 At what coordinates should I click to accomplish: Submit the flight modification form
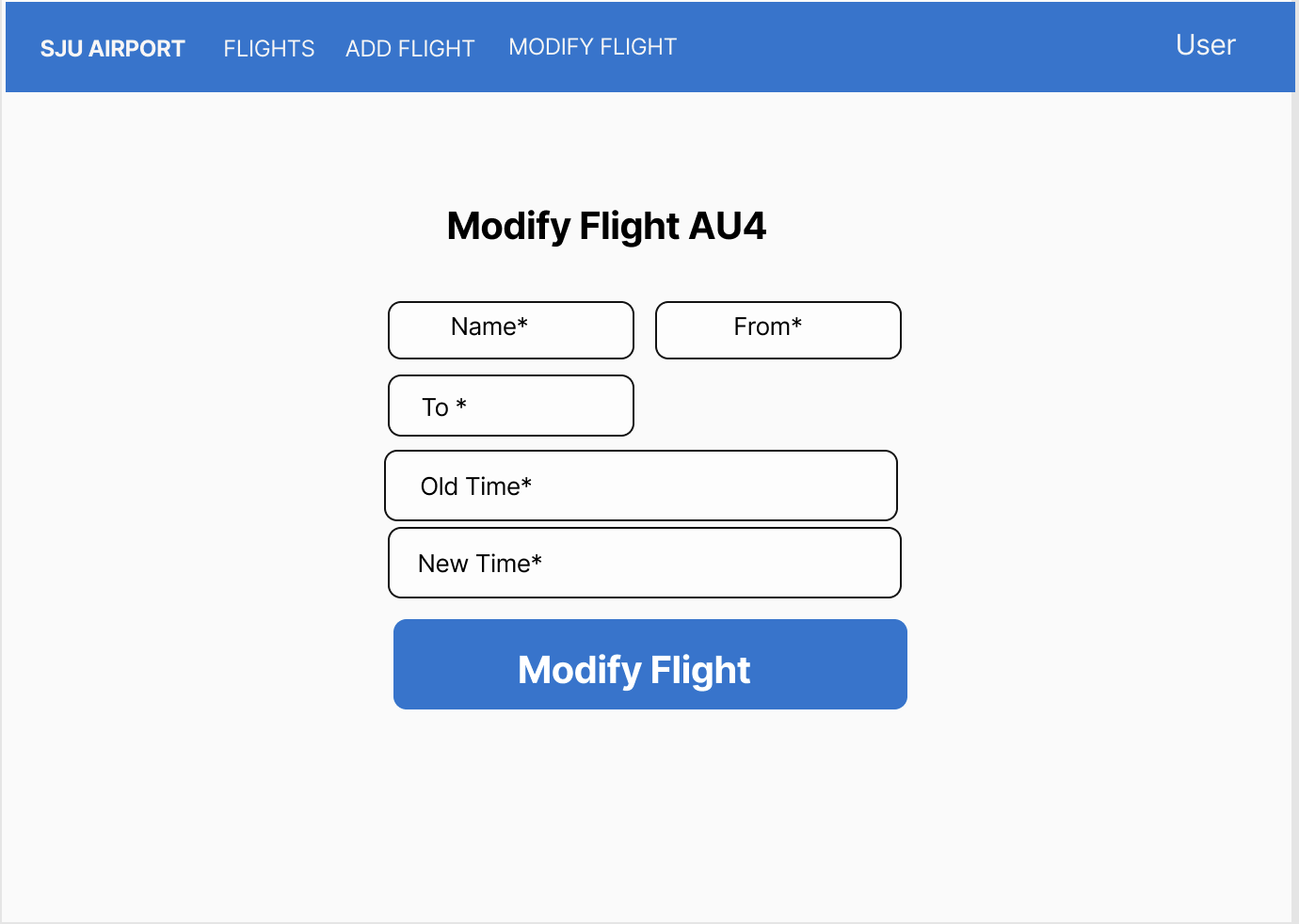(649, 664)
